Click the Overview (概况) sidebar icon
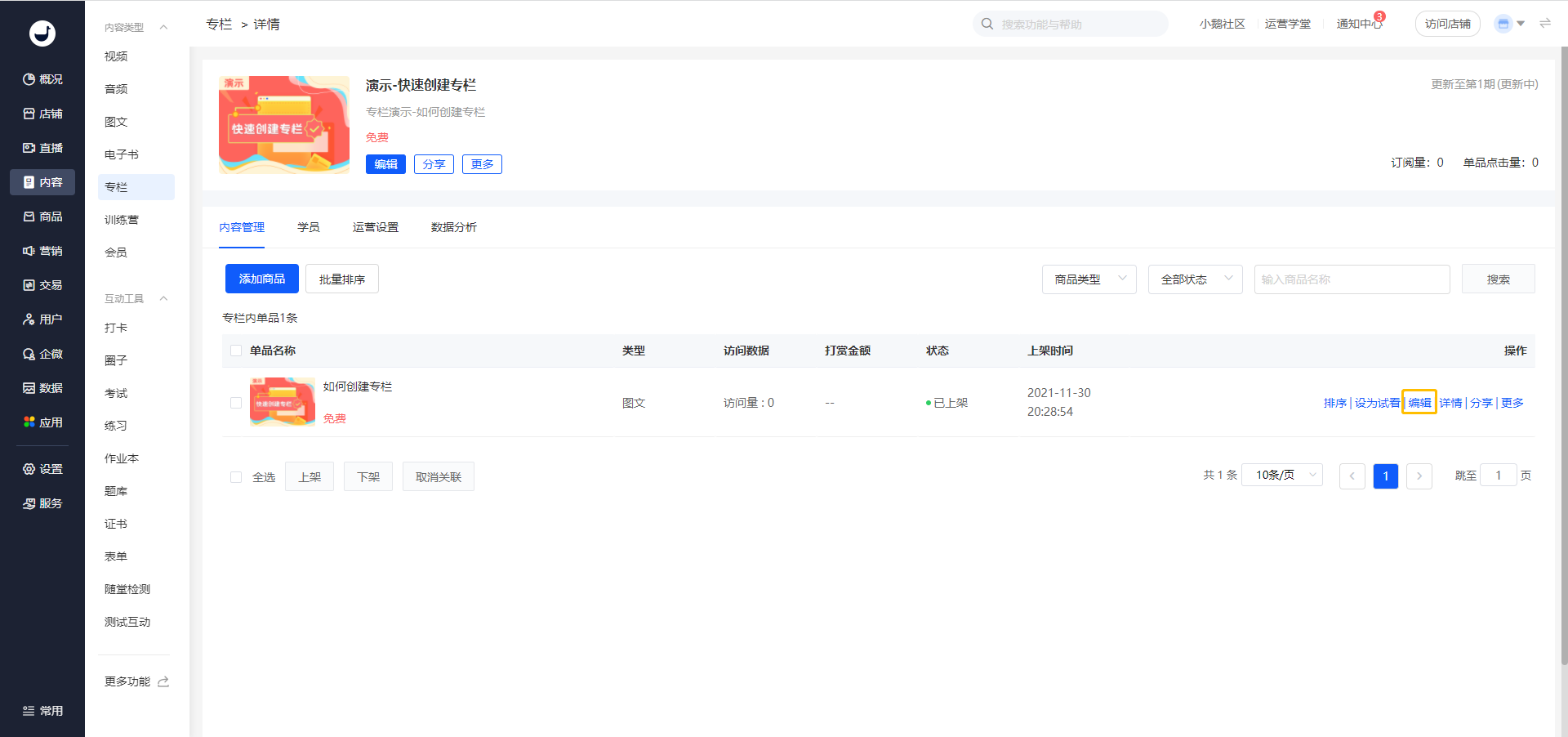Viewport: 1568px width, 737px height. tap(29, 79)
